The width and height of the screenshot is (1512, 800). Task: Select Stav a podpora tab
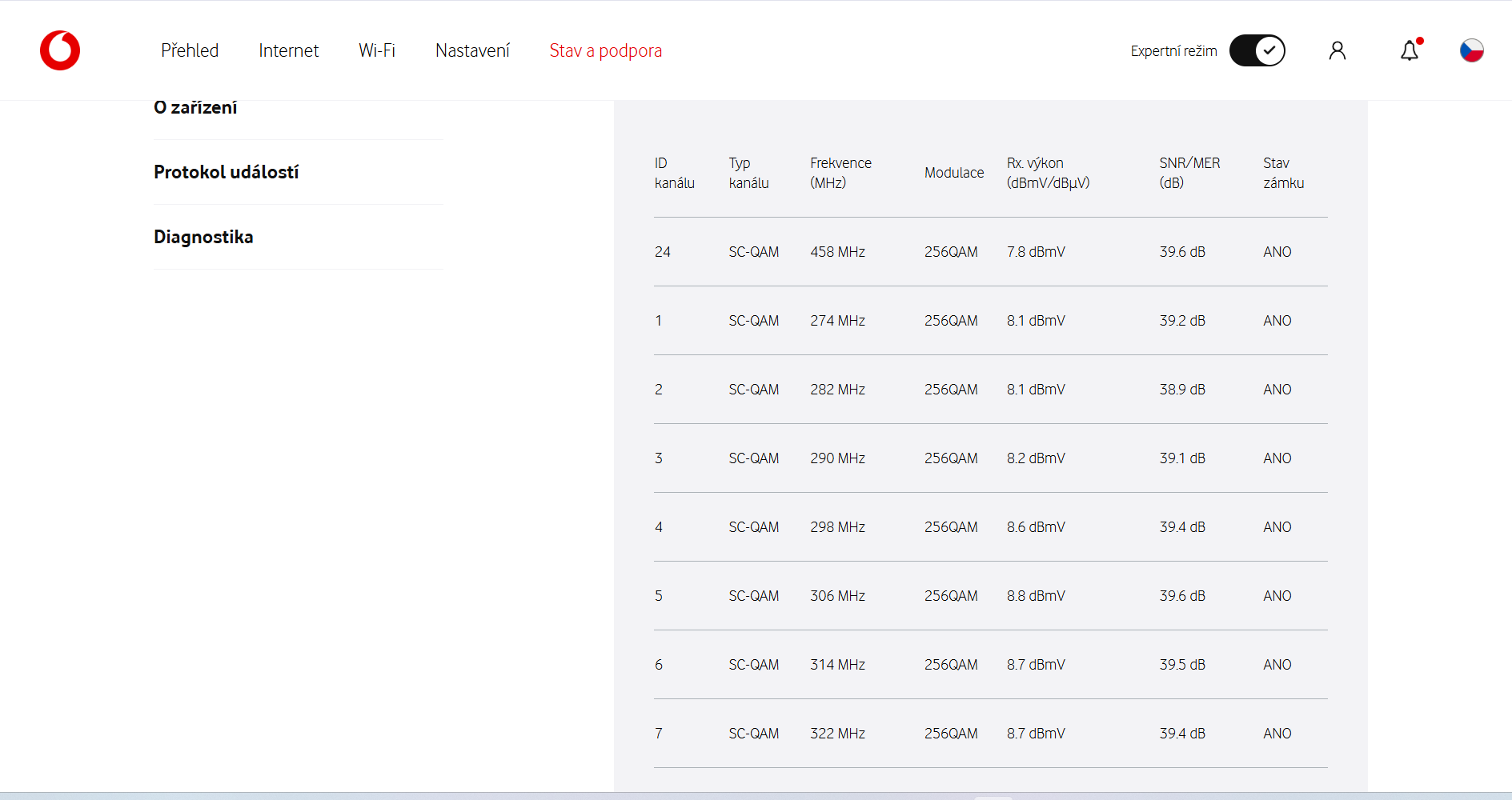coord(605,50)
